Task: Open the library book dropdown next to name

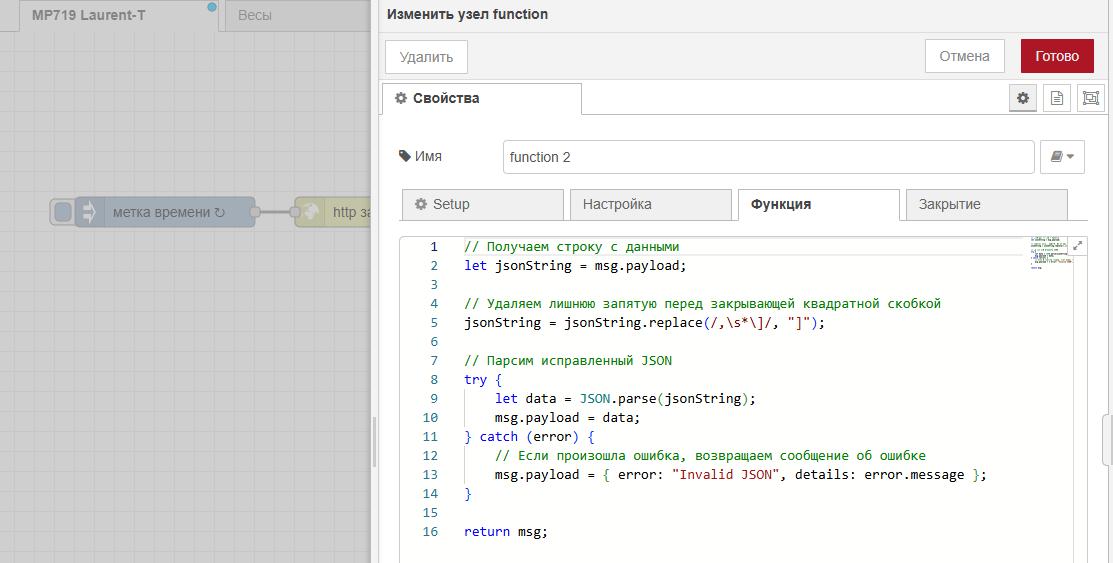Action: point(1063,157)
